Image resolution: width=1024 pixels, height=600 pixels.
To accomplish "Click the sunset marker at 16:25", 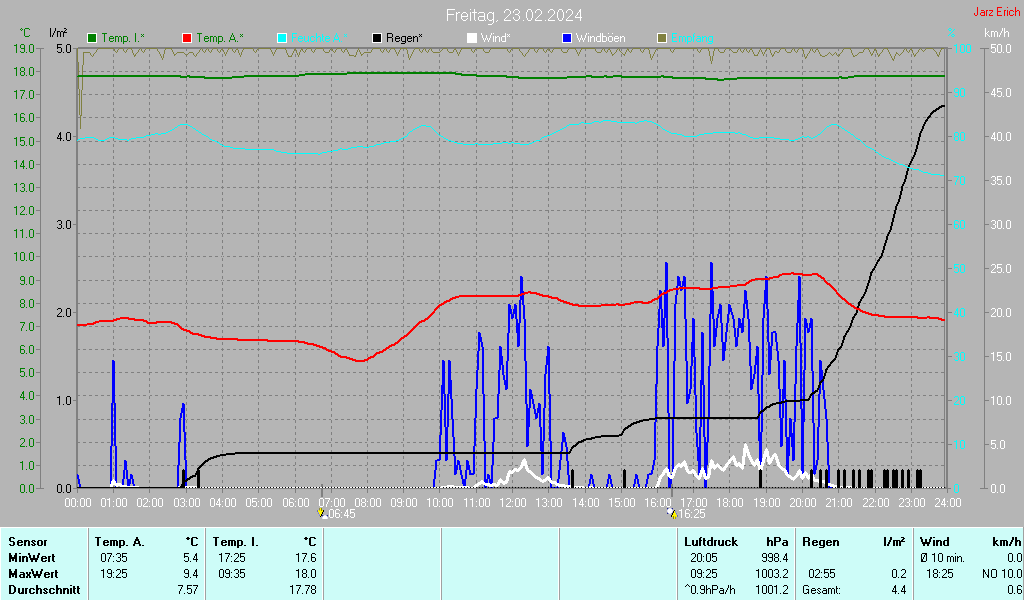I will pos(671,513).
